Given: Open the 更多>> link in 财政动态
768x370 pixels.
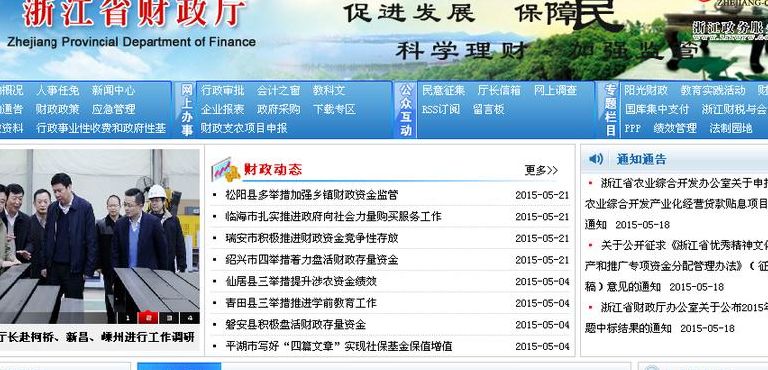Looking at the screenshot, I should [541, 170].
